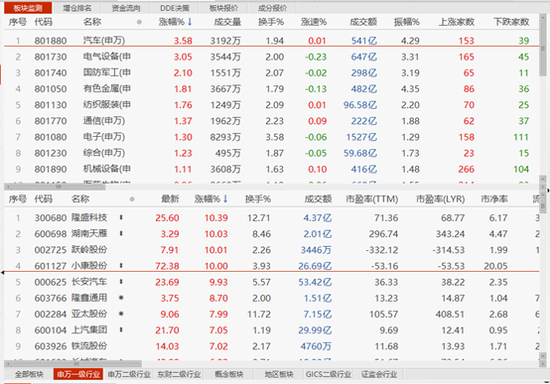Click the marker icon beside 隆盛科技
550x384 pixels.
[121, 217]
